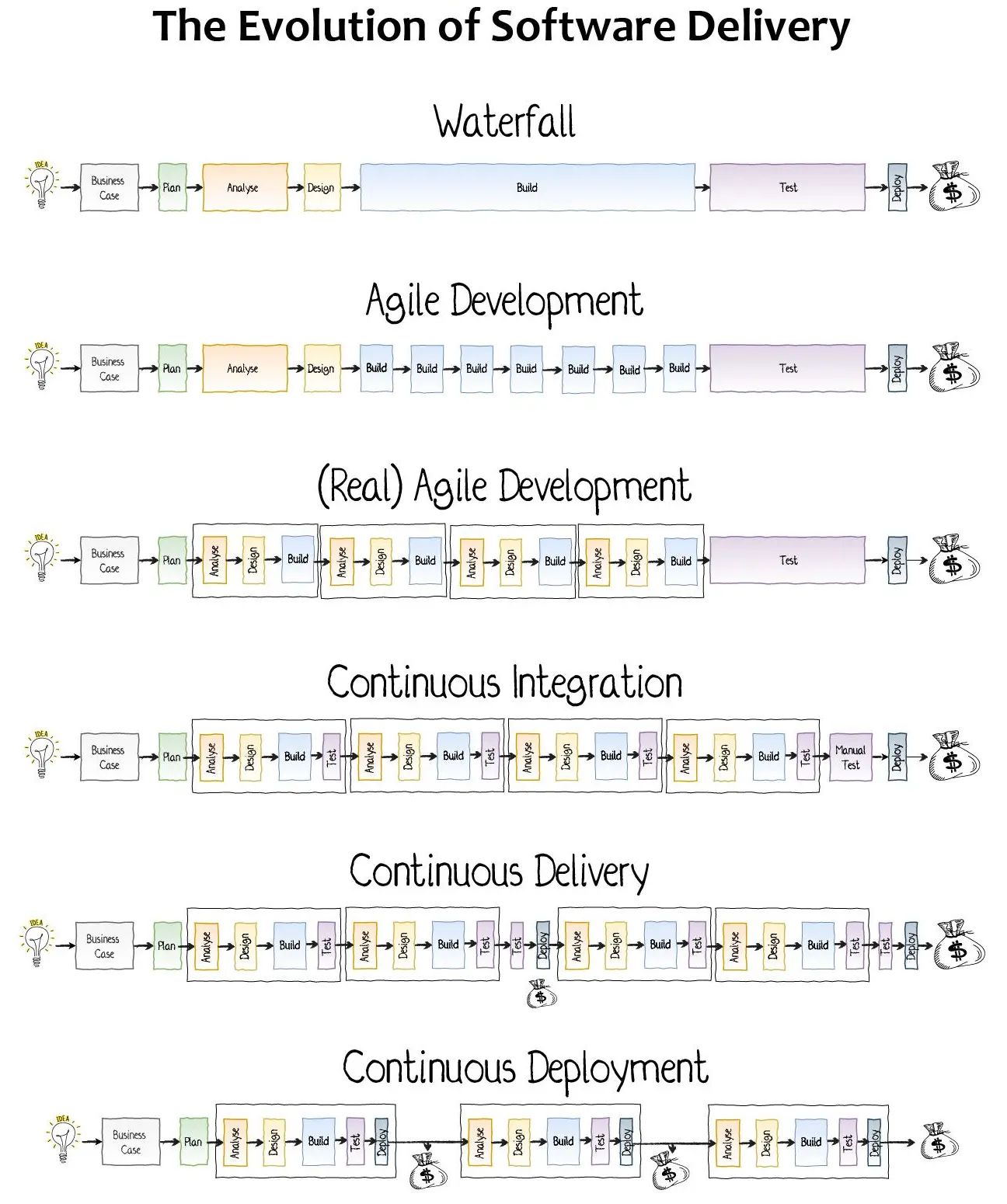Click the money bag ending Waterfall row

pos(954,187)
